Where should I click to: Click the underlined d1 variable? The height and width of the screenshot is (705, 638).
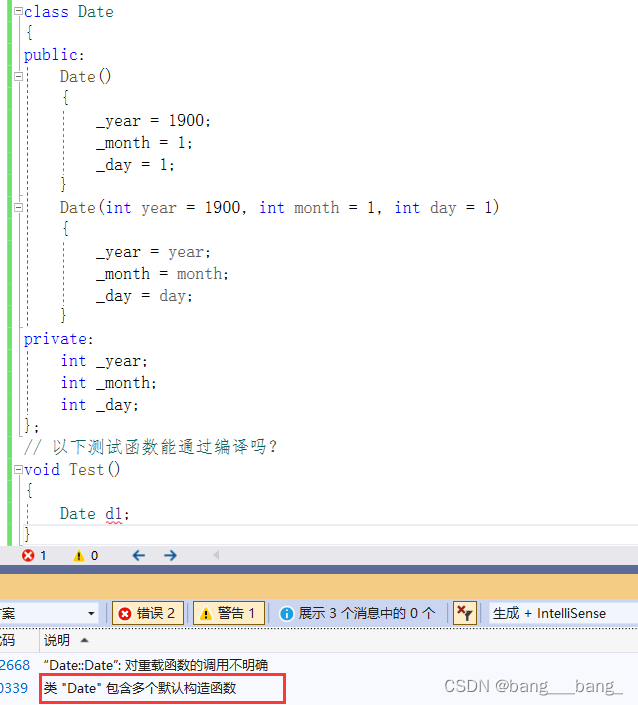113,514
